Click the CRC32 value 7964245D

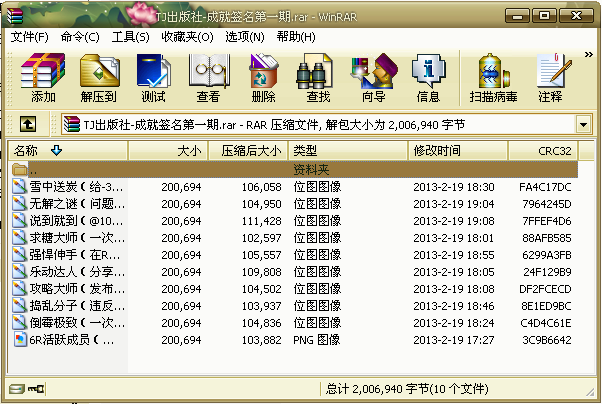[547, 204]
